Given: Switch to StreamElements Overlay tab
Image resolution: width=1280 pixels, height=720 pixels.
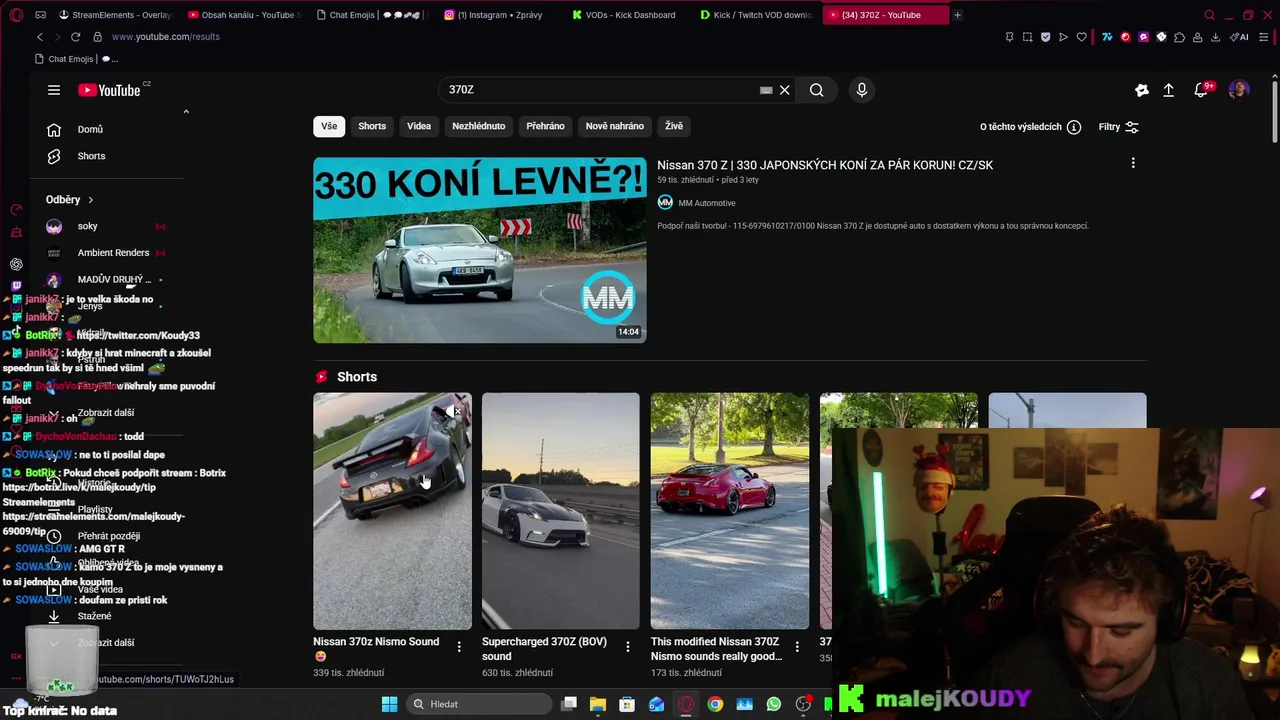Looking at the screenshot, I should 114,15.
